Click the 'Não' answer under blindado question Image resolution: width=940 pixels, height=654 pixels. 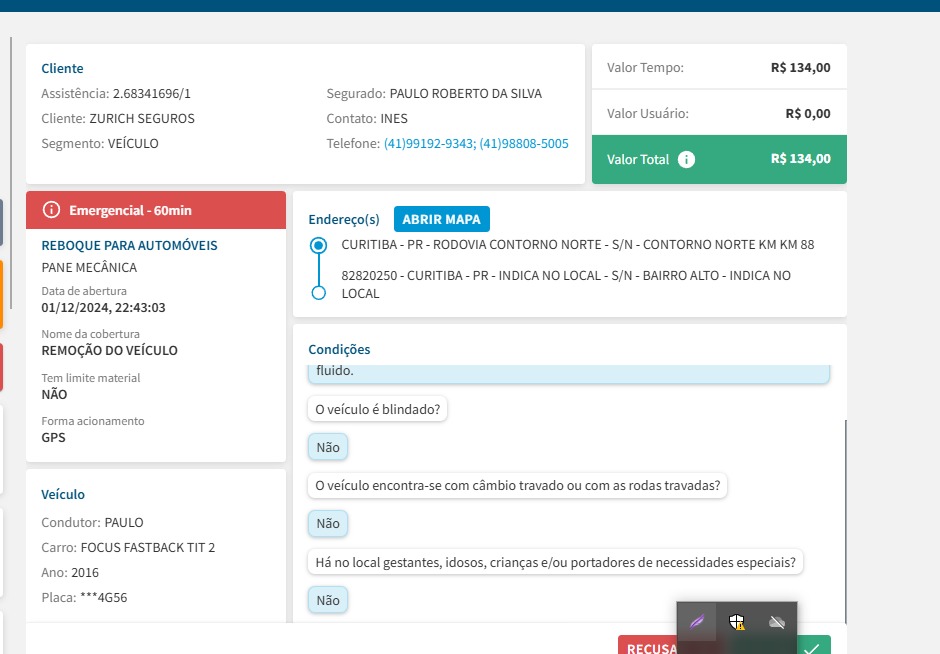pyautogui.click(x=328, y=447)
